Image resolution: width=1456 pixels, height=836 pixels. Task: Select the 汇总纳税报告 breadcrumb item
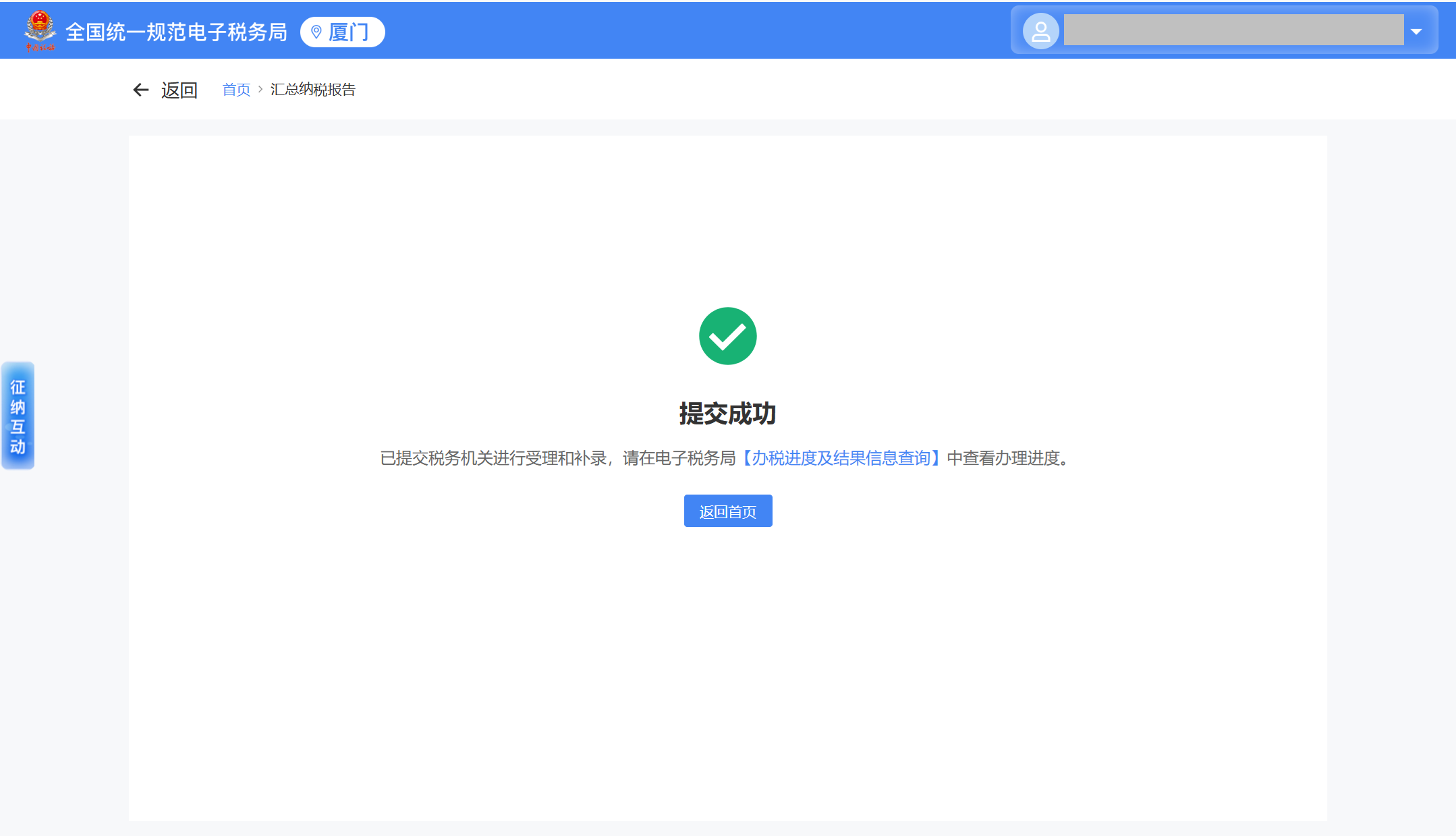tap(313, 90)
